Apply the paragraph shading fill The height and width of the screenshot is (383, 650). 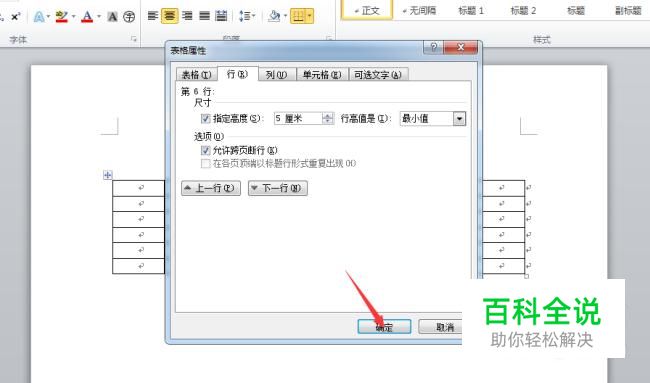[x=274, y=16]
